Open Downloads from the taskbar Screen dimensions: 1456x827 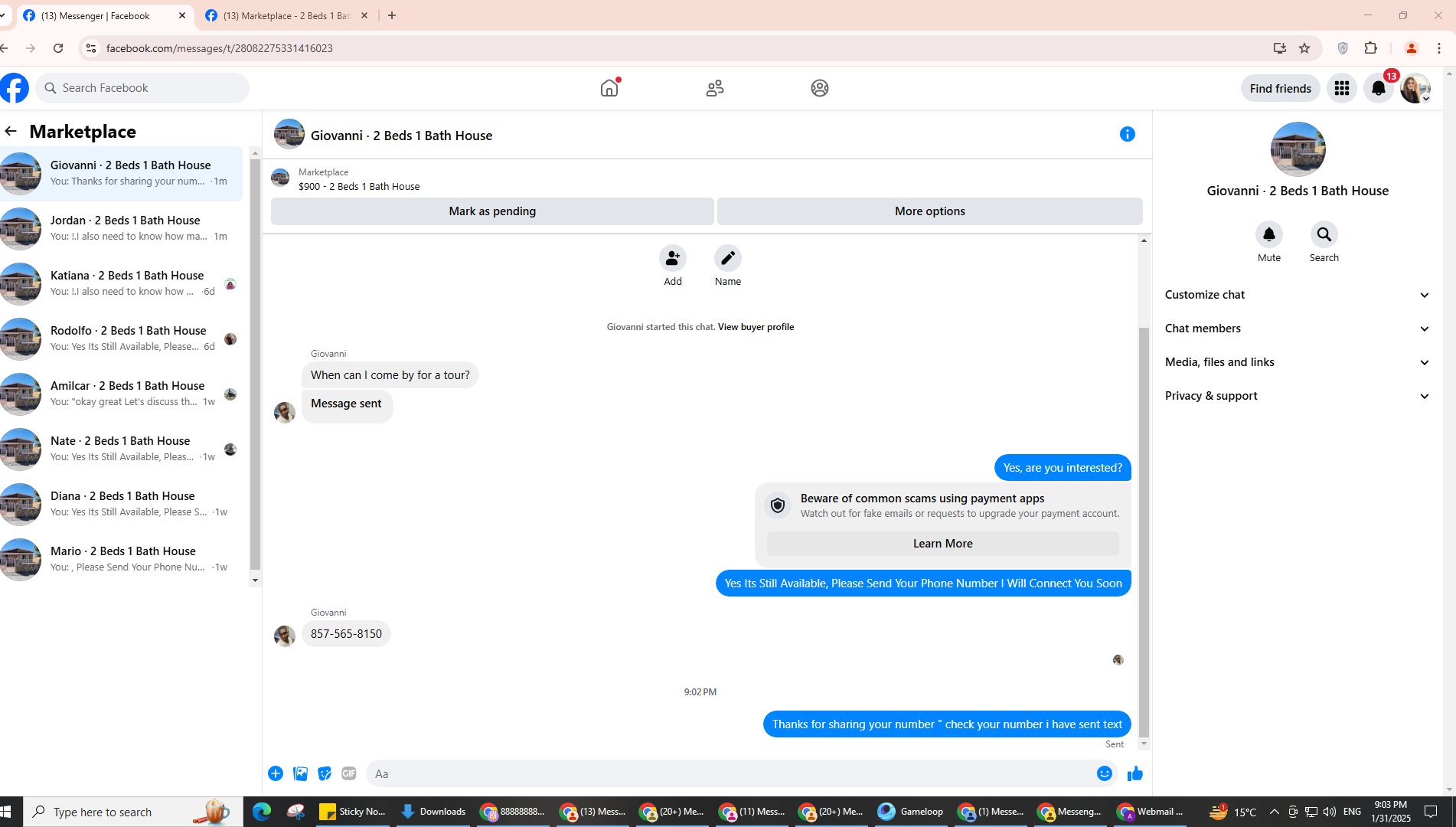pos(433,812)
